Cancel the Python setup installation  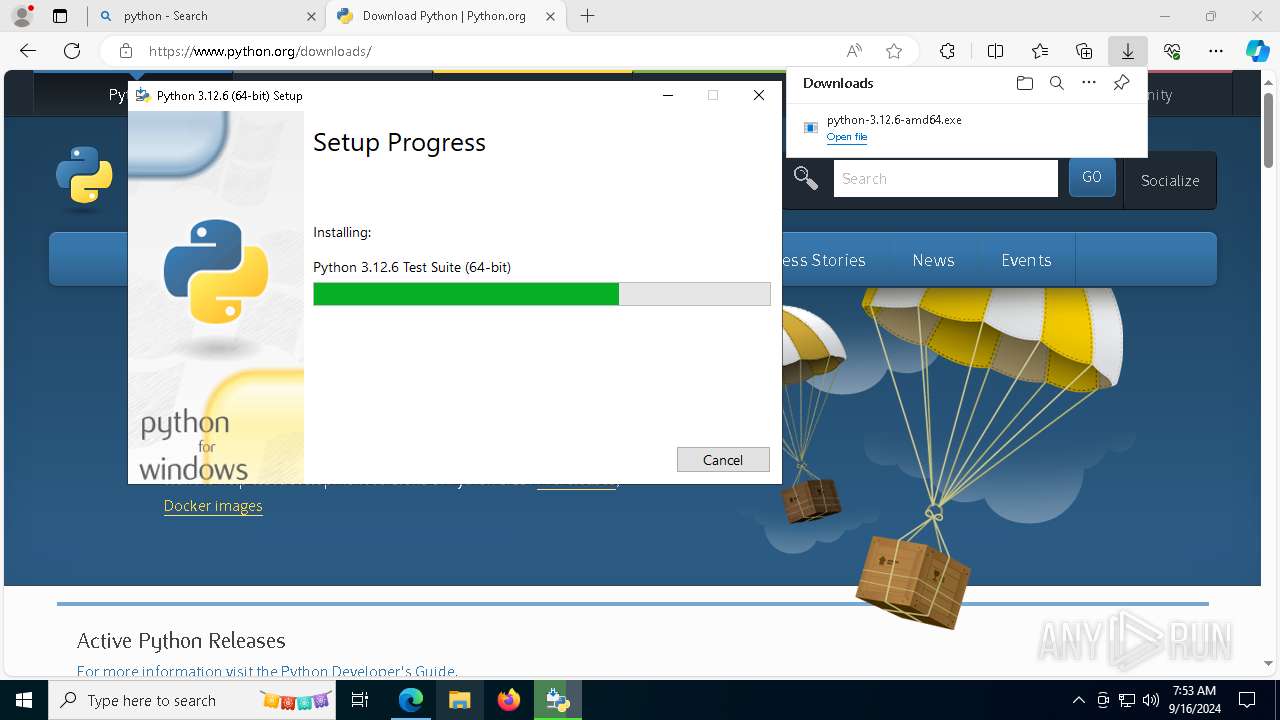(723, 460)
